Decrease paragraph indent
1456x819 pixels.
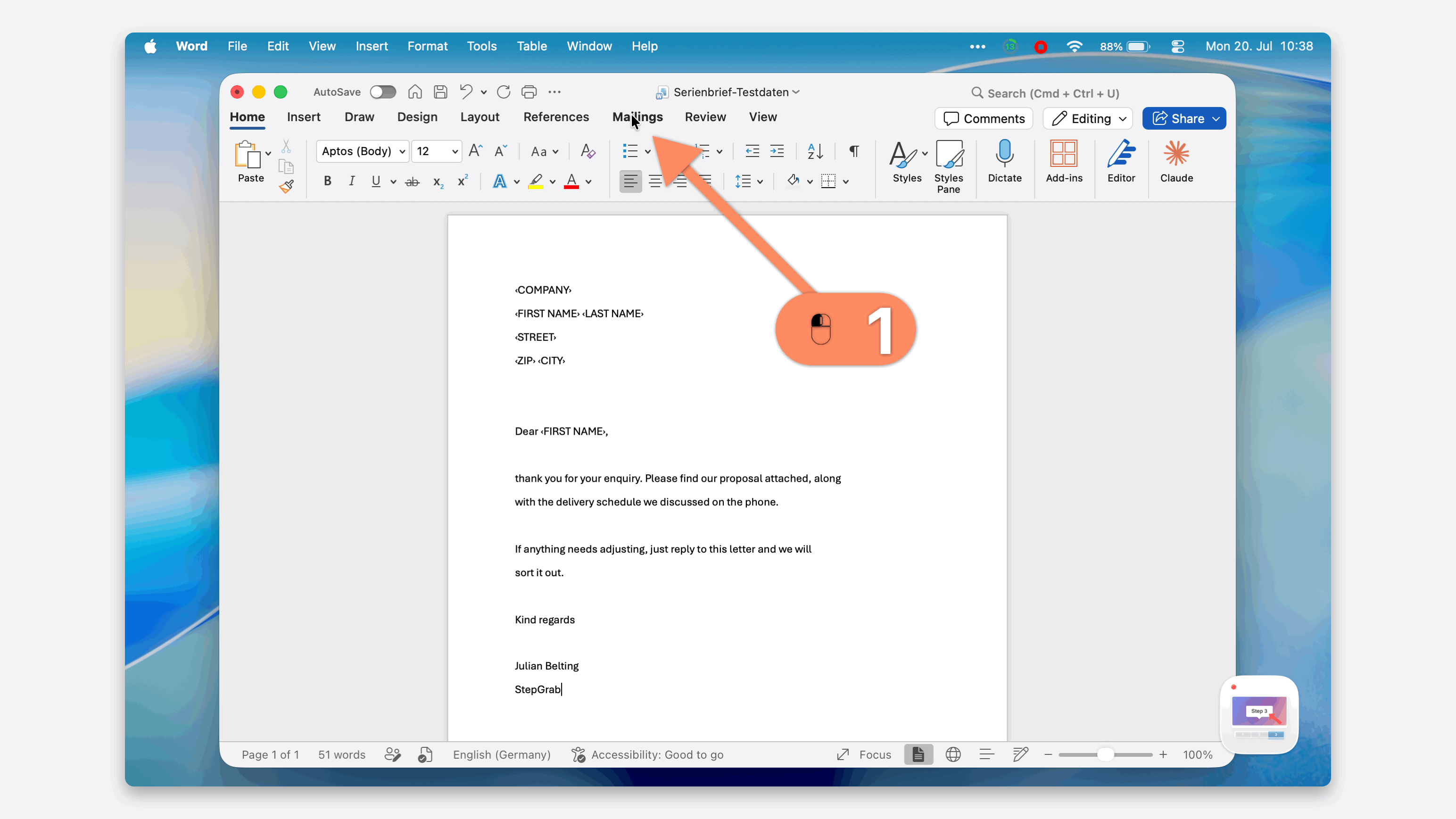(753, 151)
